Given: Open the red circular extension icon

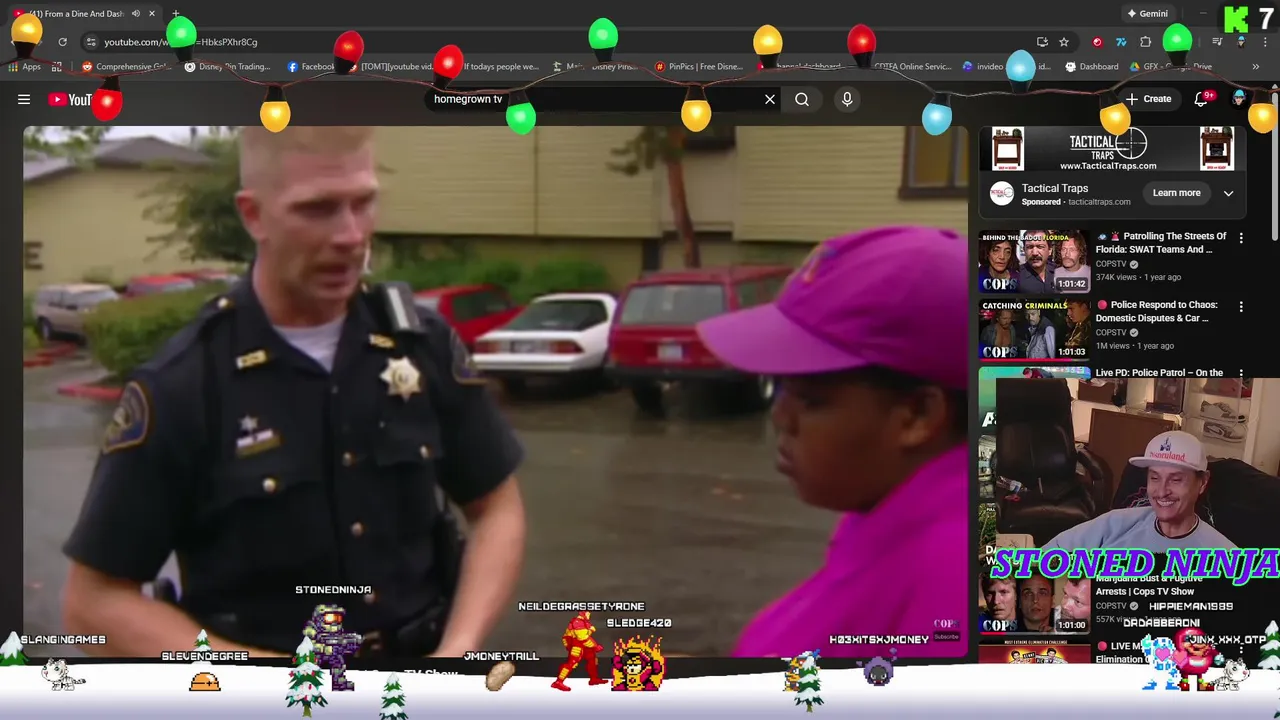Looking at the screenshot, I should [x=1097, y=42].
